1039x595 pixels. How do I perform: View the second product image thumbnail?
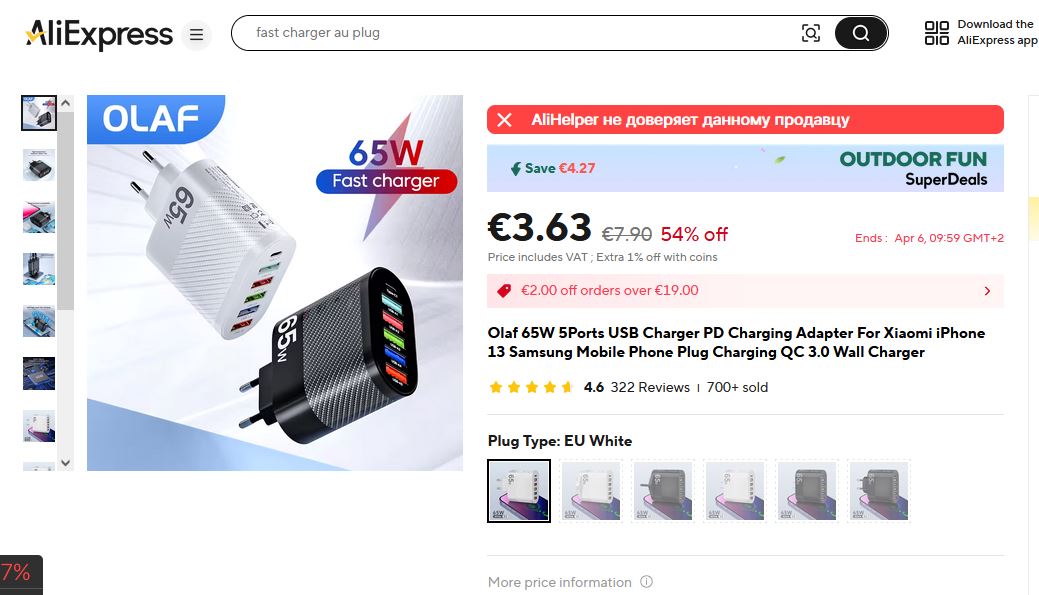pos(39,164)
